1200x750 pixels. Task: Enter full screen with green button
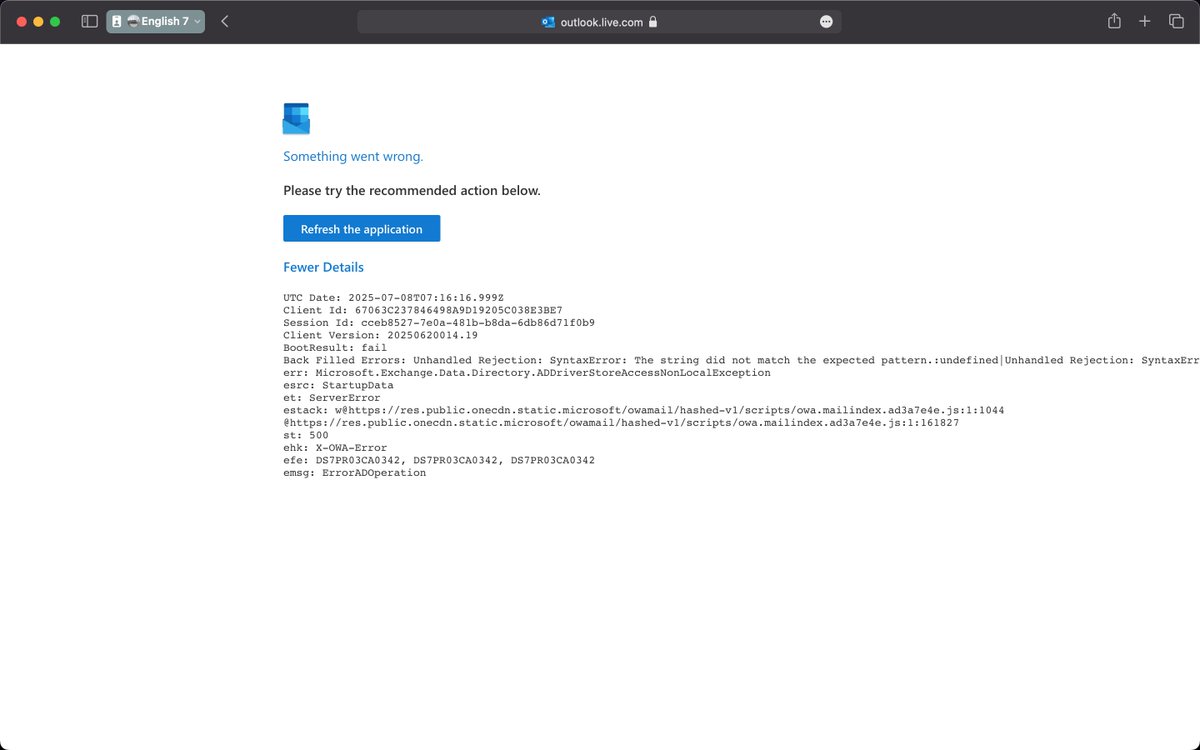[x=55, y=21]
